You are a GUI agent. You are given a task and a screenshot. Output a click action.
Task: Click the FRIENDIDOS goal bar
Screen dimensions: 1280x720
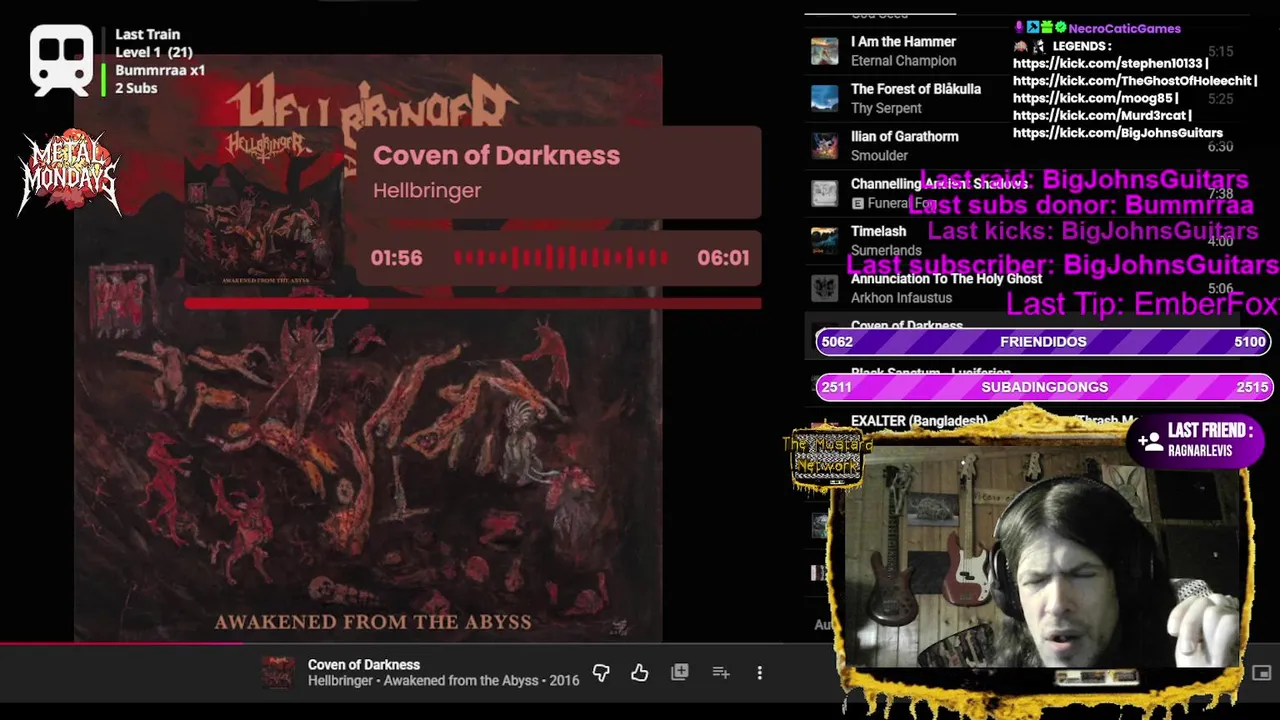[x=1043, y=341]
